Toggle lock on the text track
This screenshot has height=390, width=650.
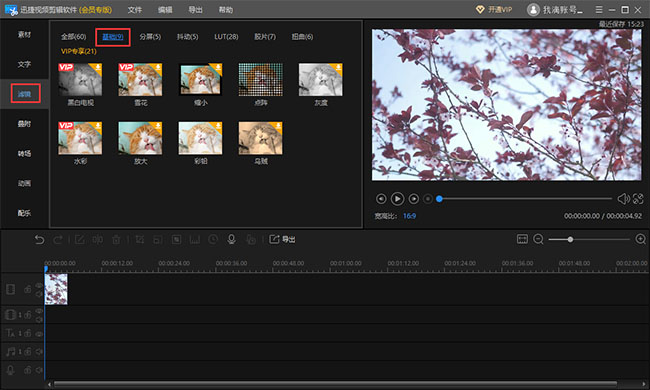(28, 333)
